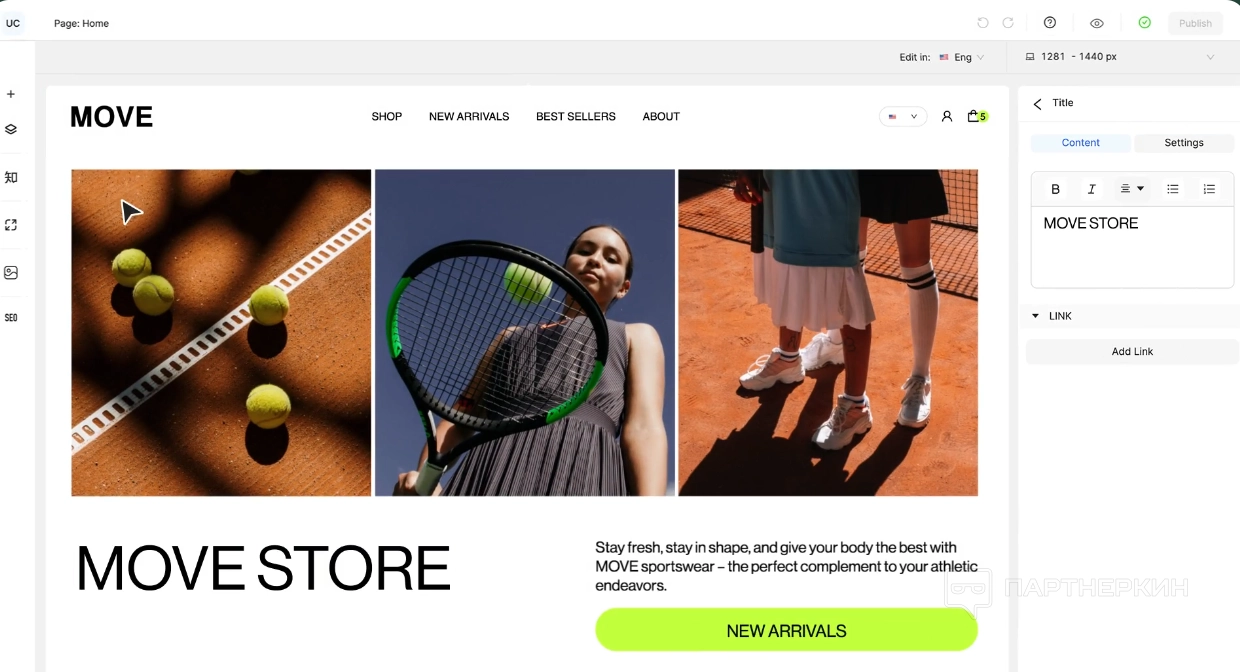The image size is (1240, 672).
Task: Click the MOVE STORE text field
Action: point(1132,247)
